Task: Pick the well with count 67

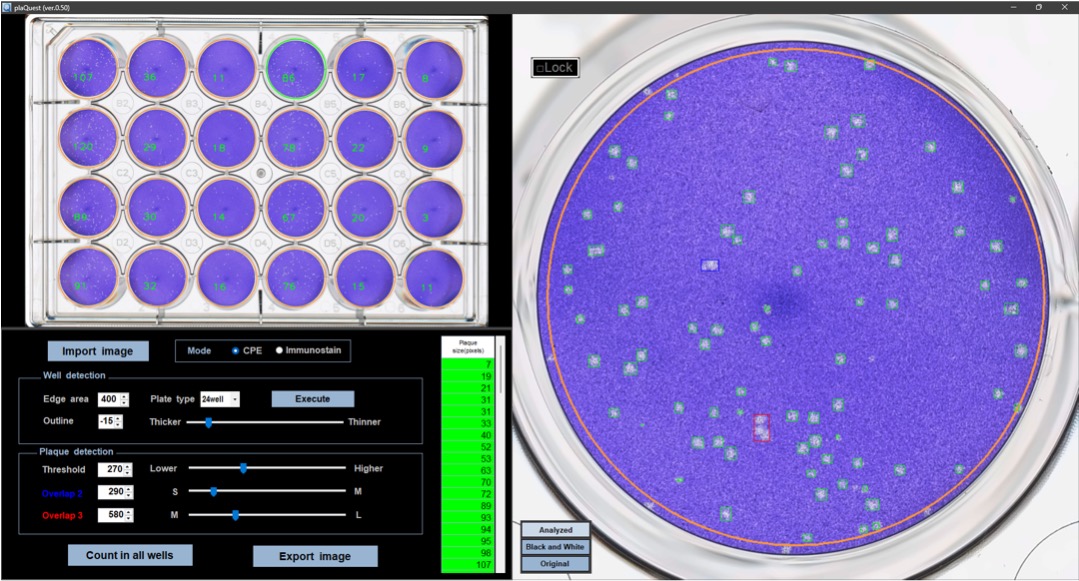Action: [296, 208]
